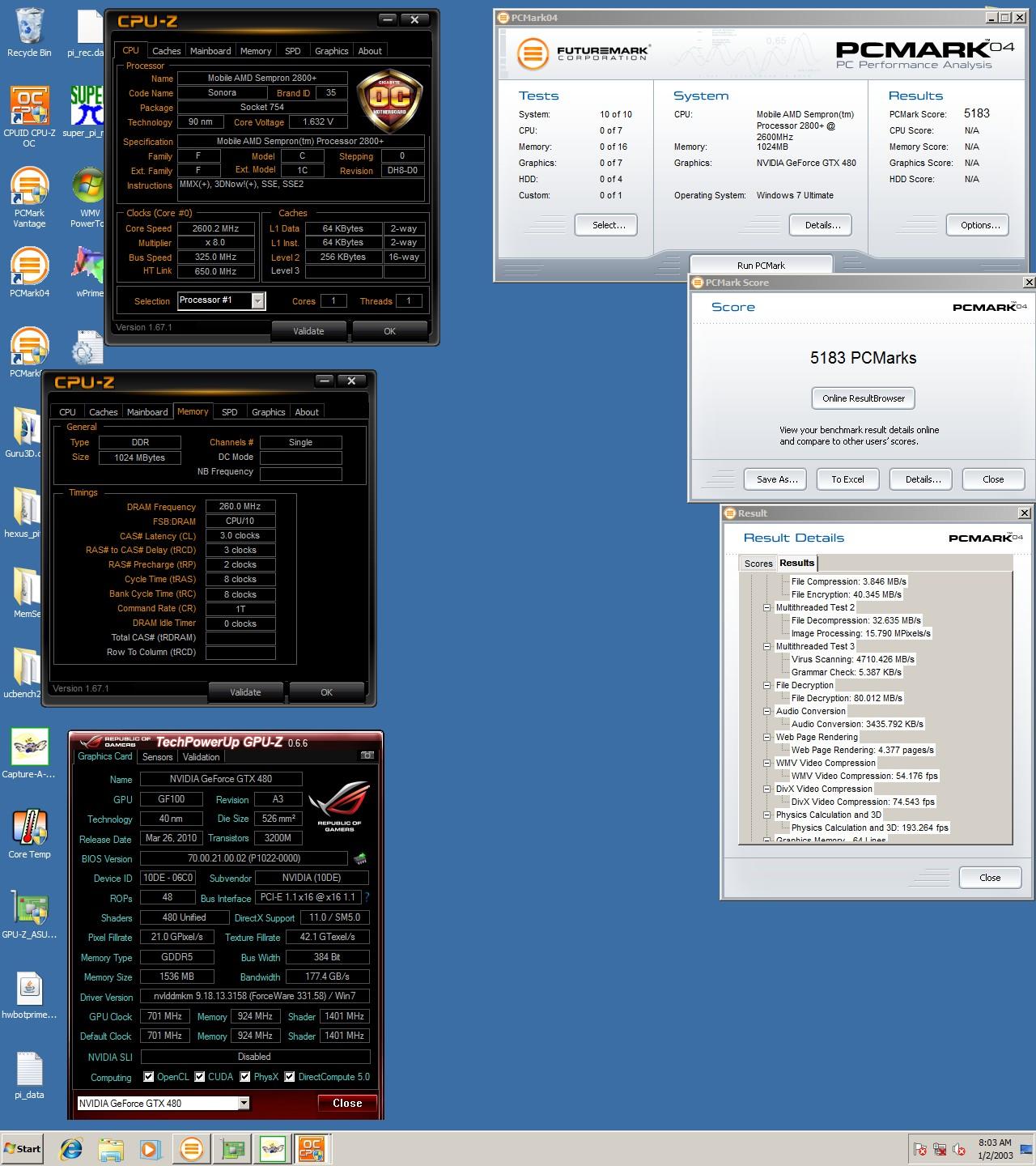Click the Bus Interface question mark in GPU-Z
The width and height of the screenshot is (1036, 1166).
click(x=367, y=897)
